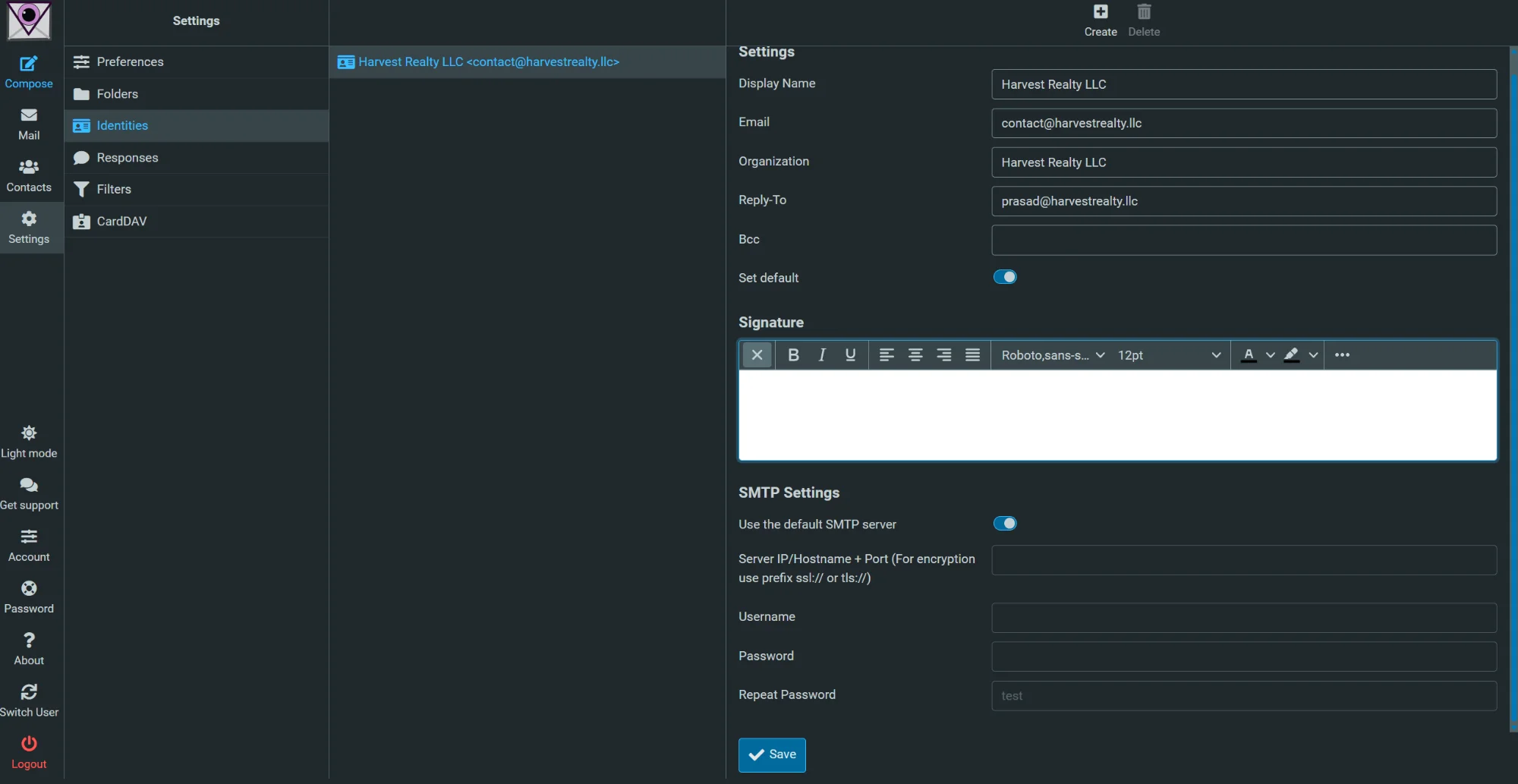Disable Use the default SMTP server

point(1005,524)
